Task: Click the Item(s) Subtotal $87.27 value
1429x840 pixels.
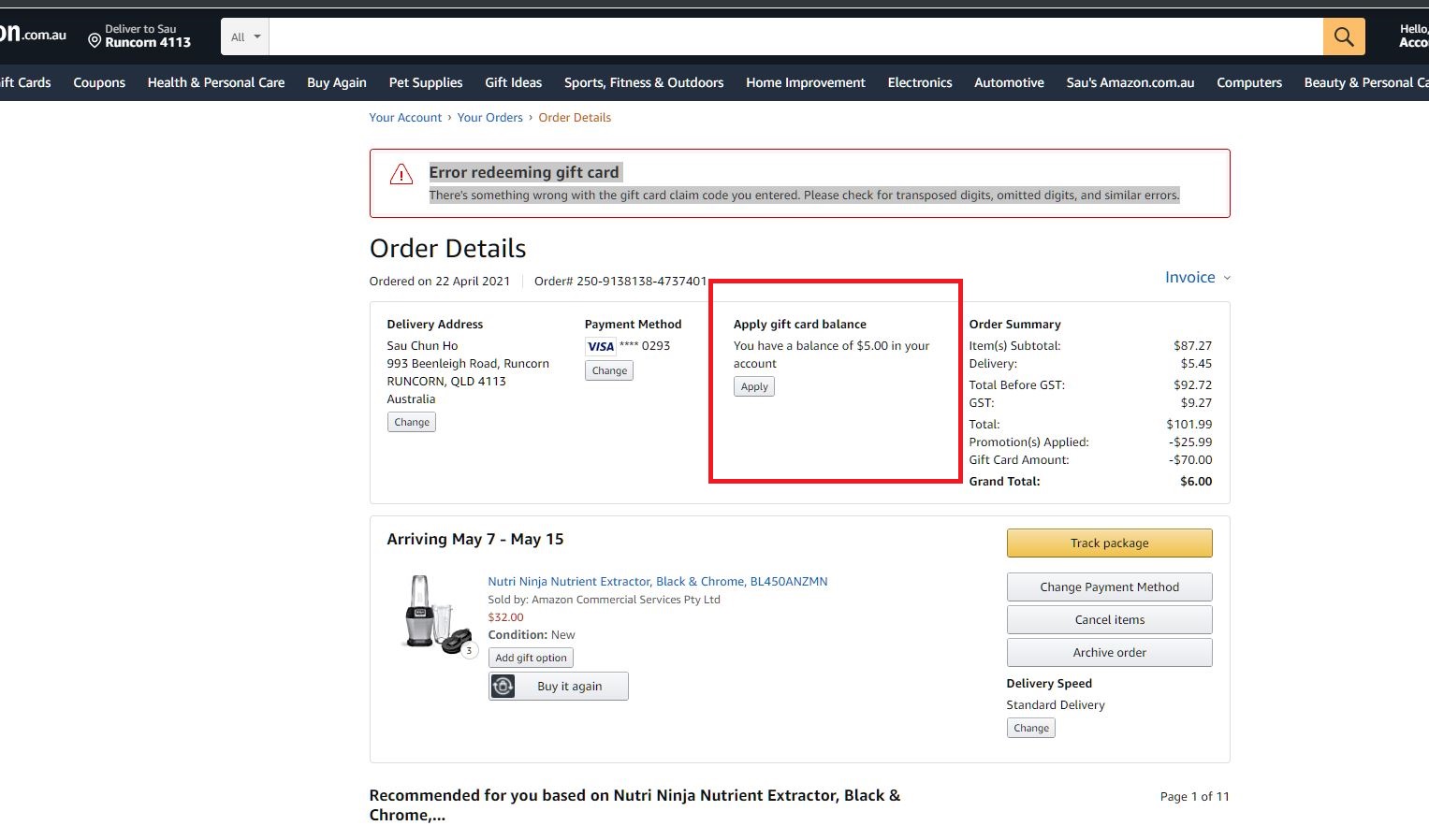Action: tap(1193, 346)
